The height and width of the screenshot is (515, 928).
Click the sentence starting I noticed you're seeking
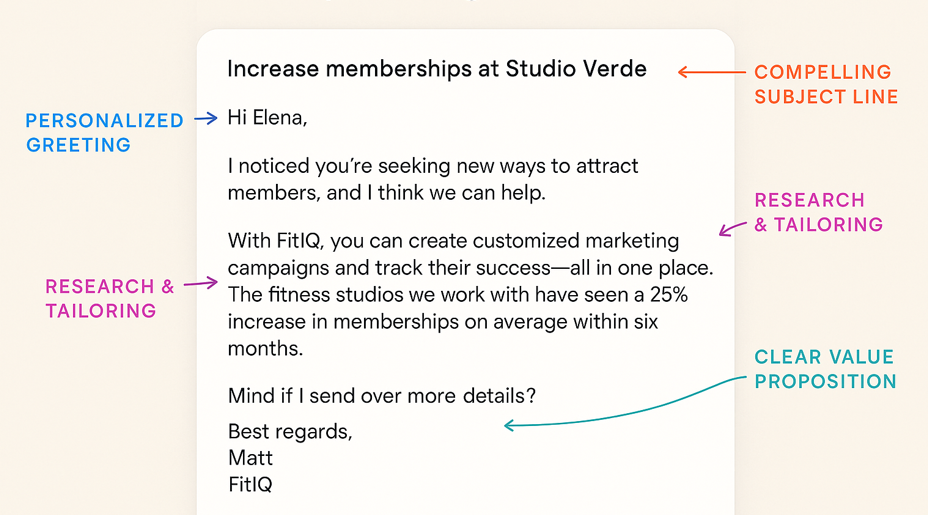(433, 179)
